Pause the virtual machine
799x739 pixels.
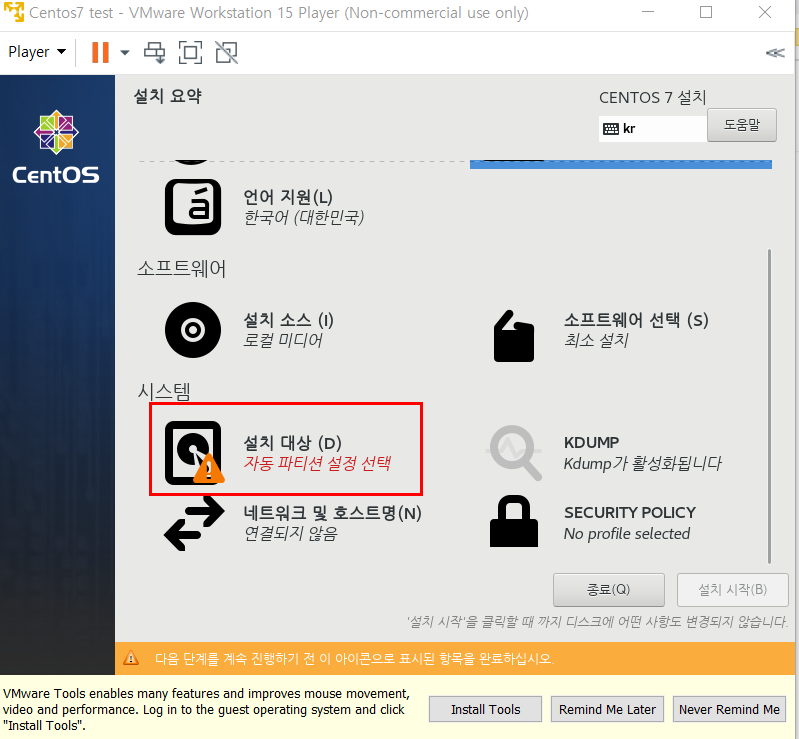pos(100,52)
